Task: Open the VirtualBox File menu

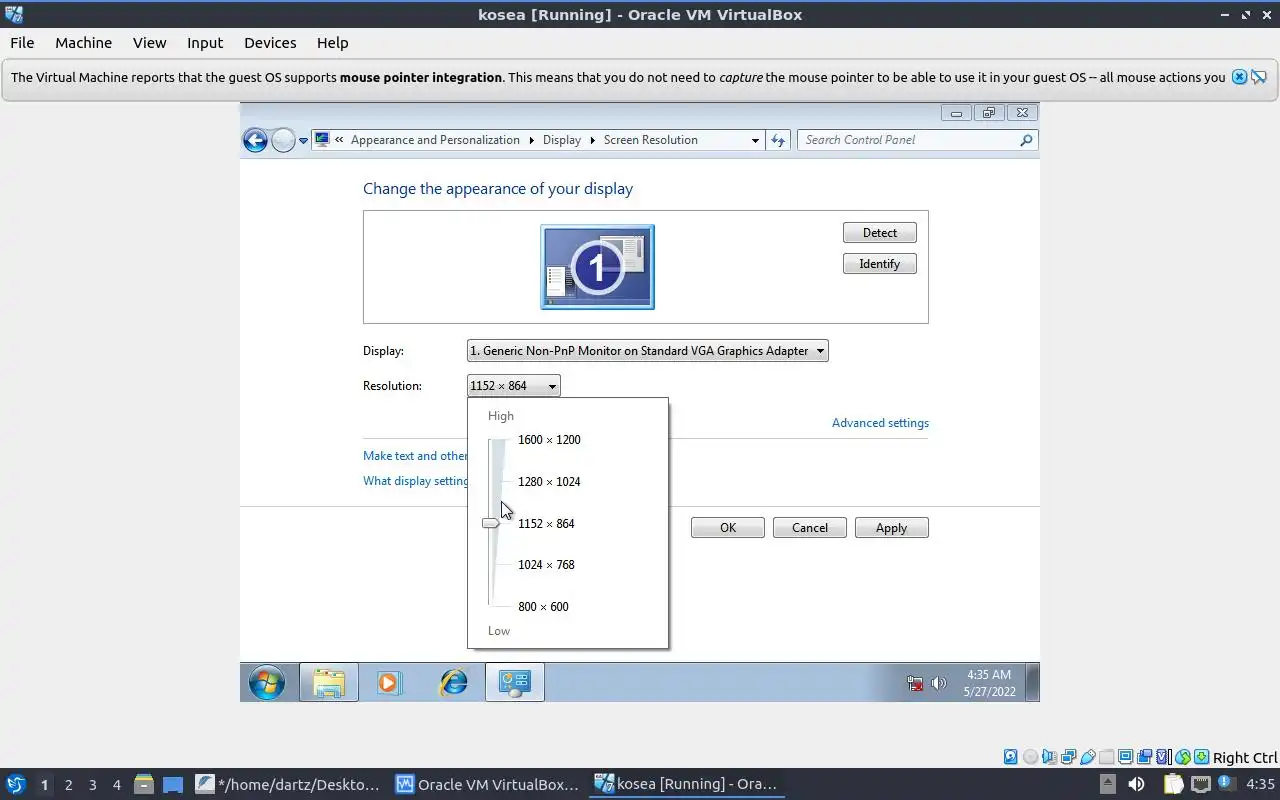Action: coord(22,43)
